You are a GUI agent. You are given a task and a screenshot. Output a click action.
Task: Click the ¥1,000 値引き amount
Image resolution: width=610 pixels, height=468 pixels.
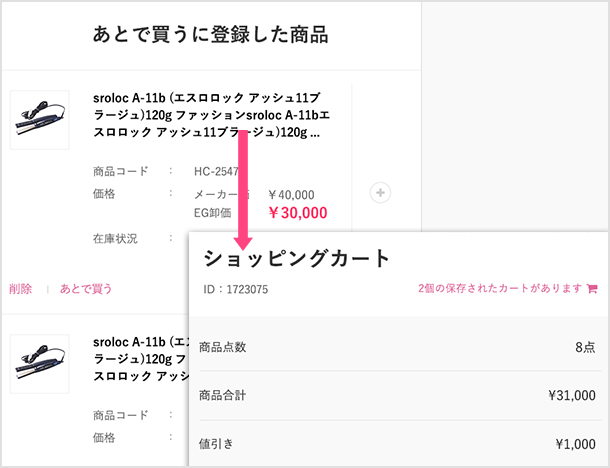(x=576, y=443)
